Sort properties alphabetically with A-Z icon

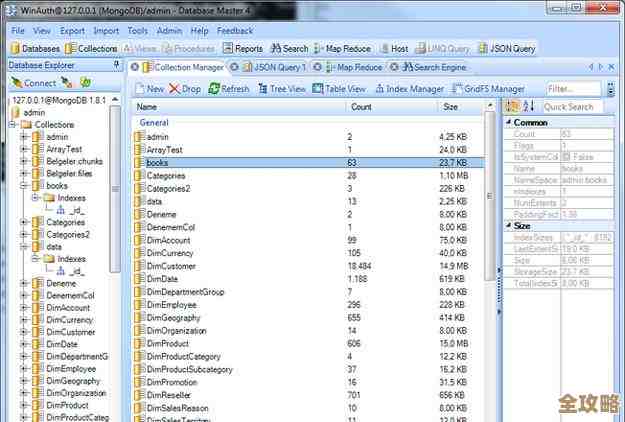[529, 107]
